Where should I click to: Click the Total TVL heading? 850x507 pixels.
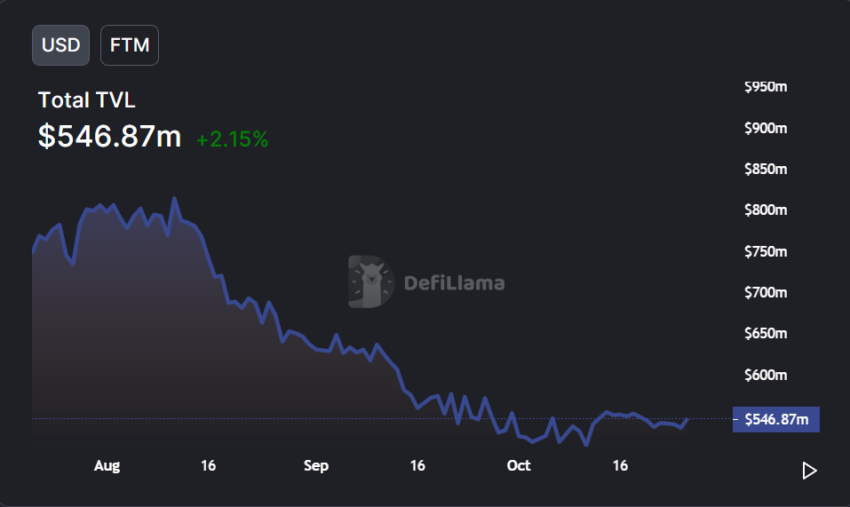[86, 100]
